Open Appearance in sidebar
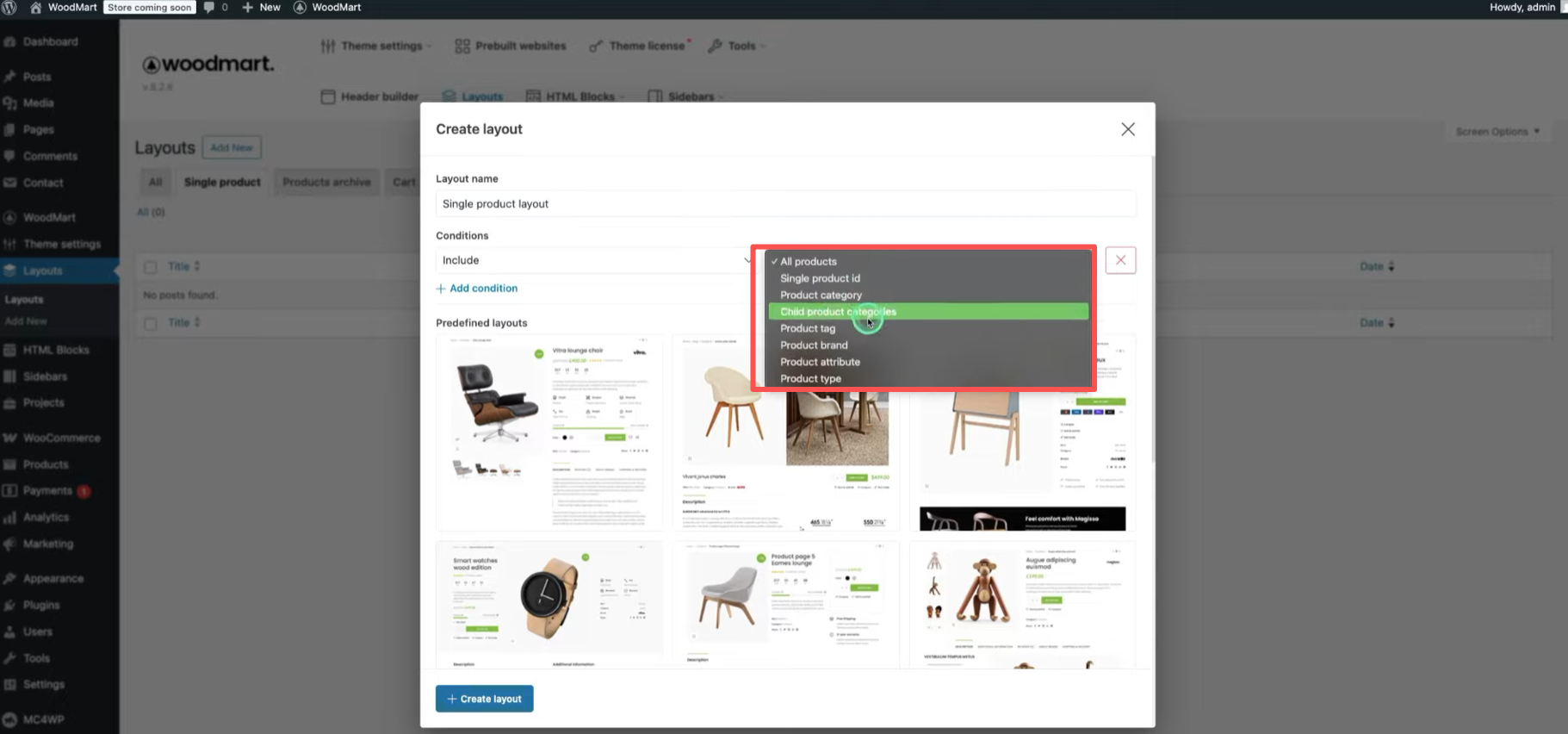The width and height of the screenshot is (1568, 734). click(x=53, y=578)
